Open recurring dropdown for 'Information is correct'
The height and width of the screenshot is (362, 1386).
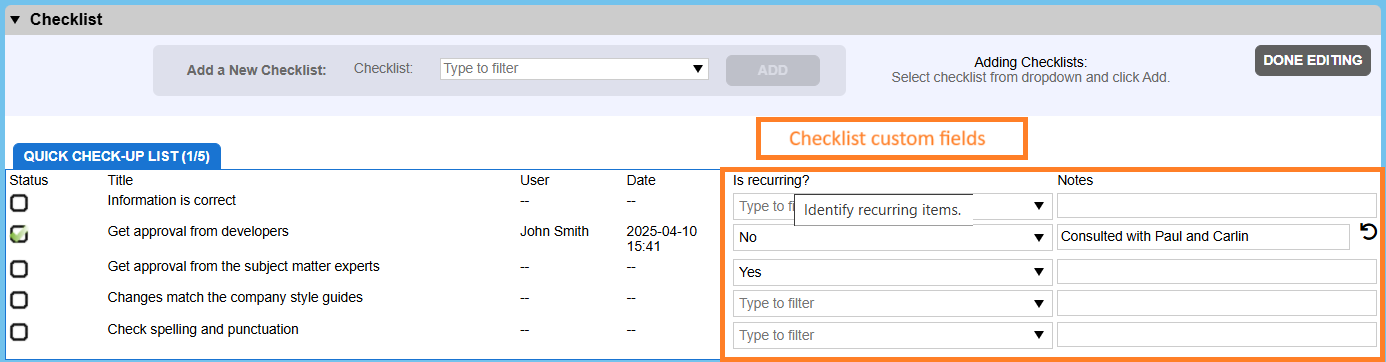coord(1038,207)
